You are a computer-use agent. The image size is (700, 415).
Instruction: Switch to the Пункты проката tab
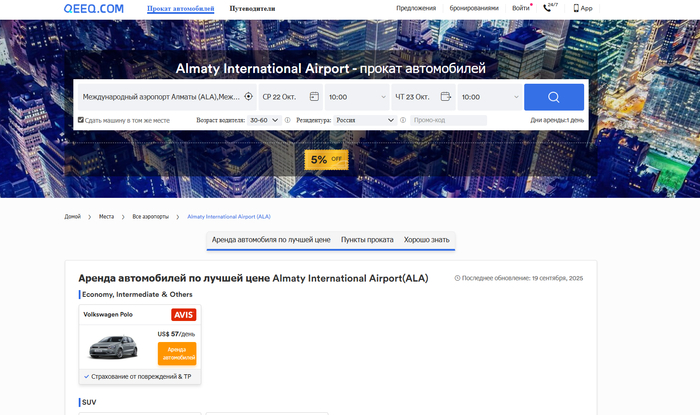point(366,240)
